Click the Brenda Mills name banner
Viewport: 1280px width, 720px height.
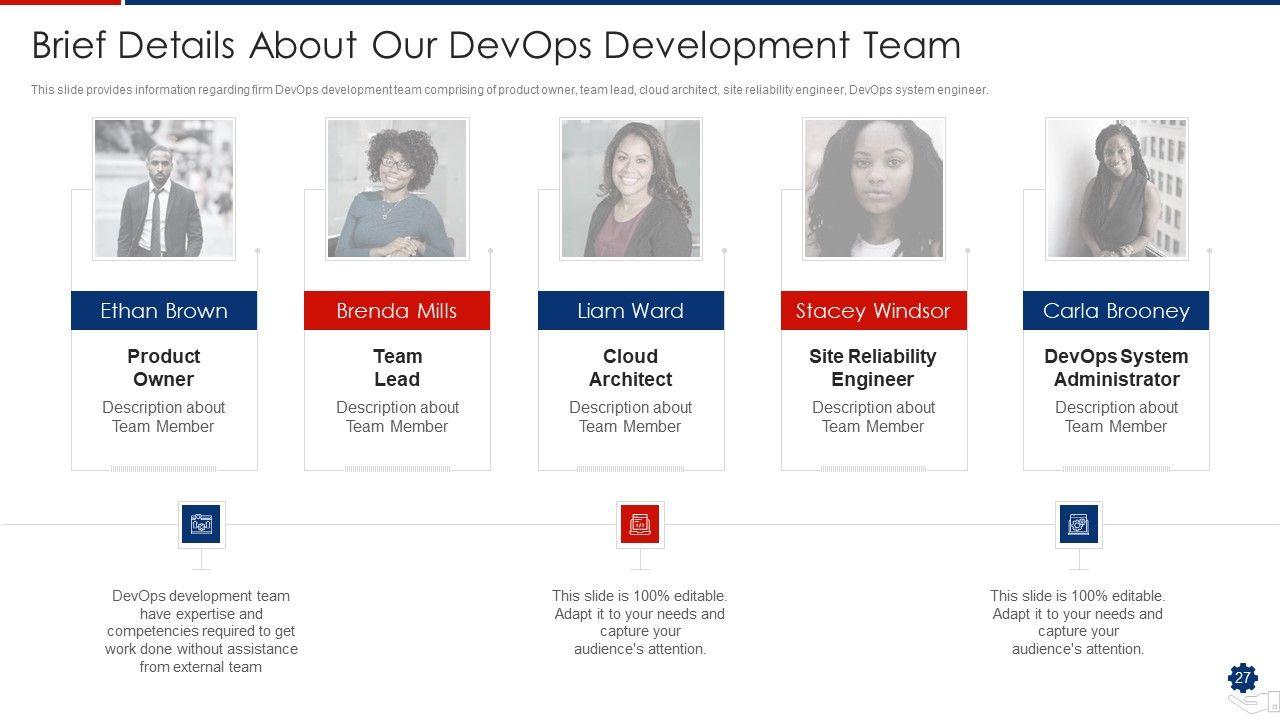click(397, 311)
